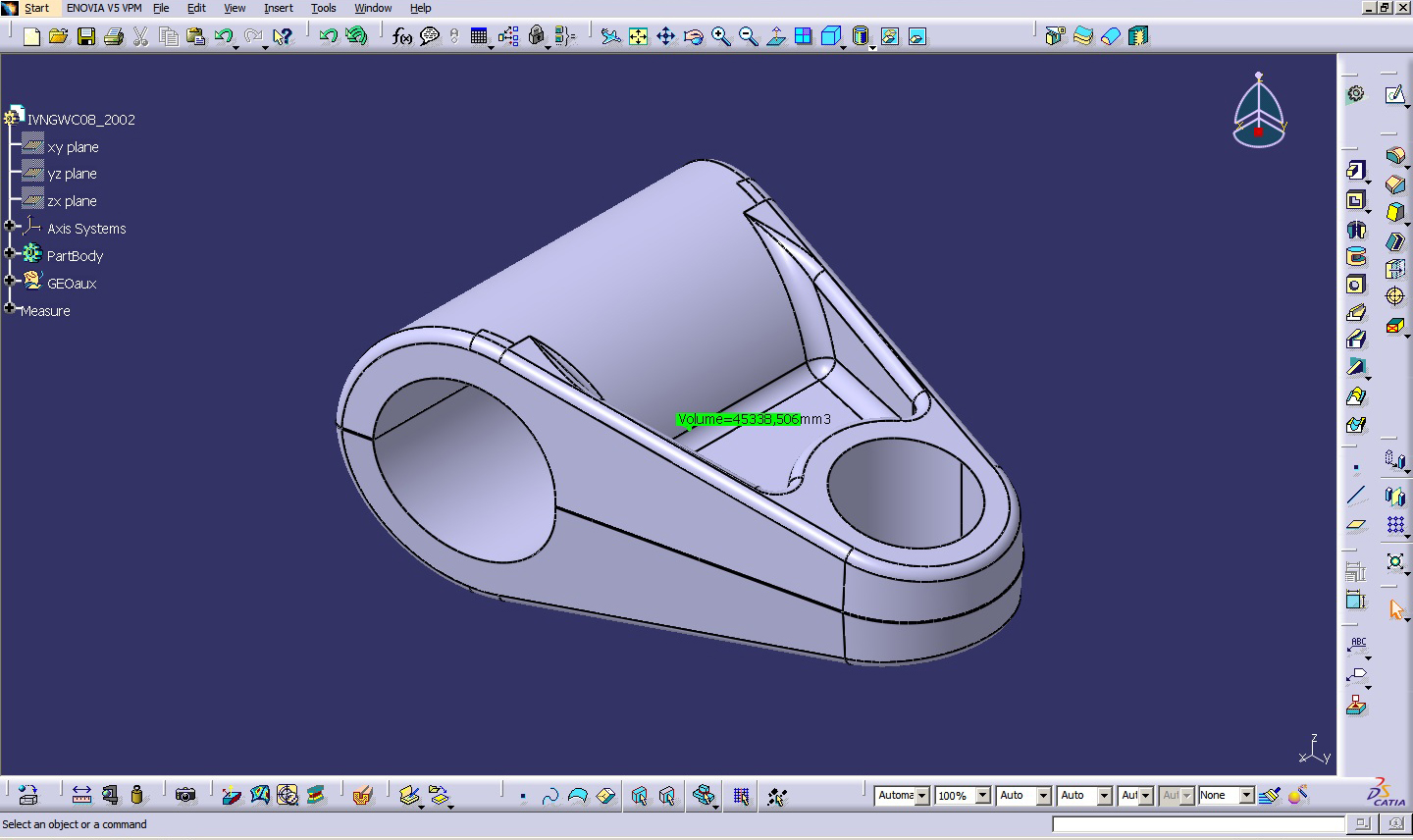Screen dimensions: 1413x840
Task: Open the Formula f(x) tool
Action: click(401, 36)
